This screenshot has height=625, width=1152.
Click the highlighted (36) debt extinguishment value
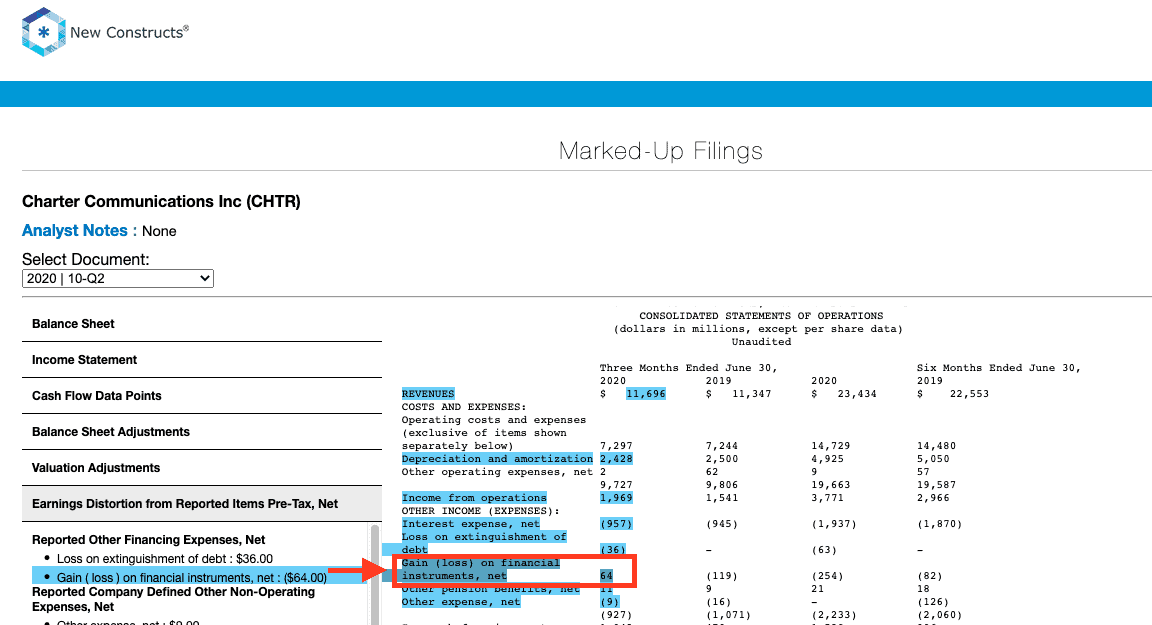[613, 550]
